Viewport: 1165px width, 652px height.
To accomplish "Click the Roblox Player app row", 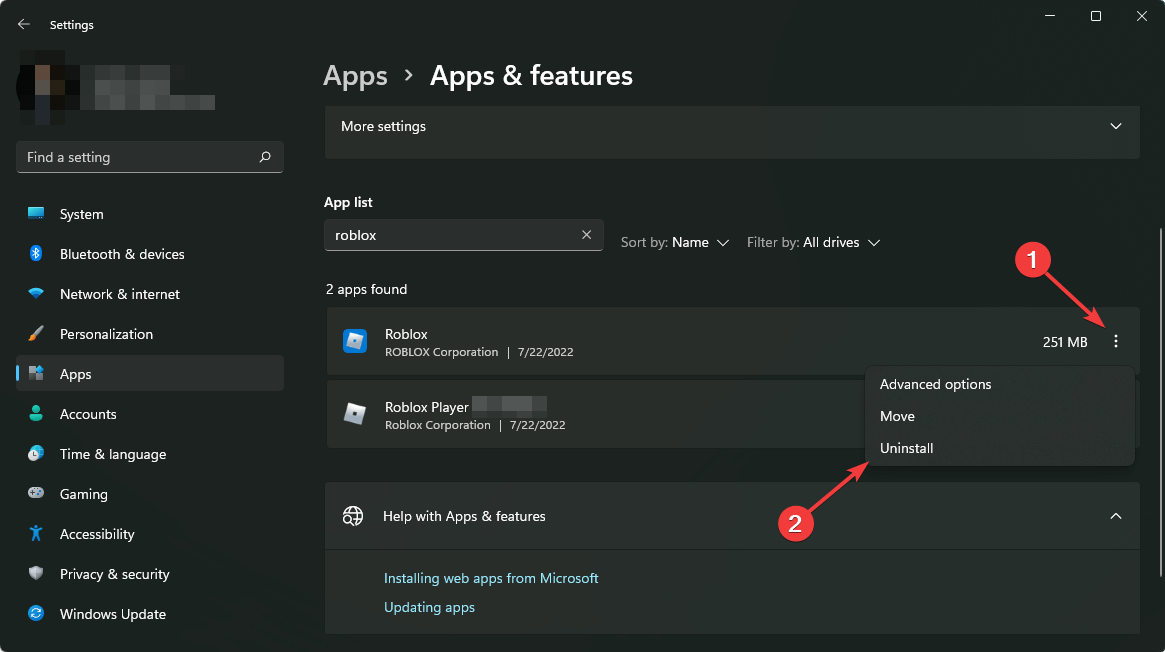I will 594,414.
